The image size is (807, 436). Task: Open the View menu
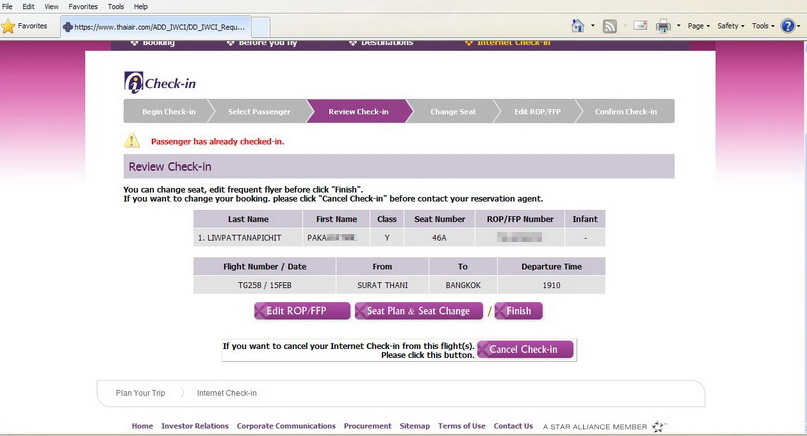tap(51, 7)
